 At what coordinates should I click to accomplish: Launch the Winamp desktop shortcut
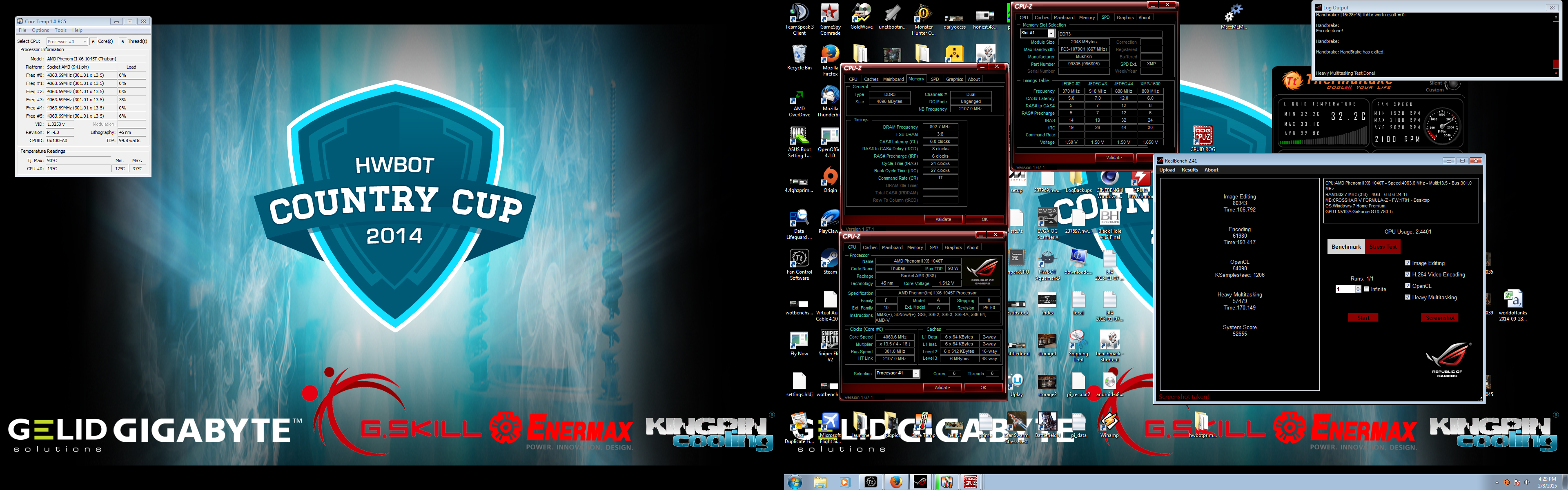pyautogui.click(x=1109, y=424)
